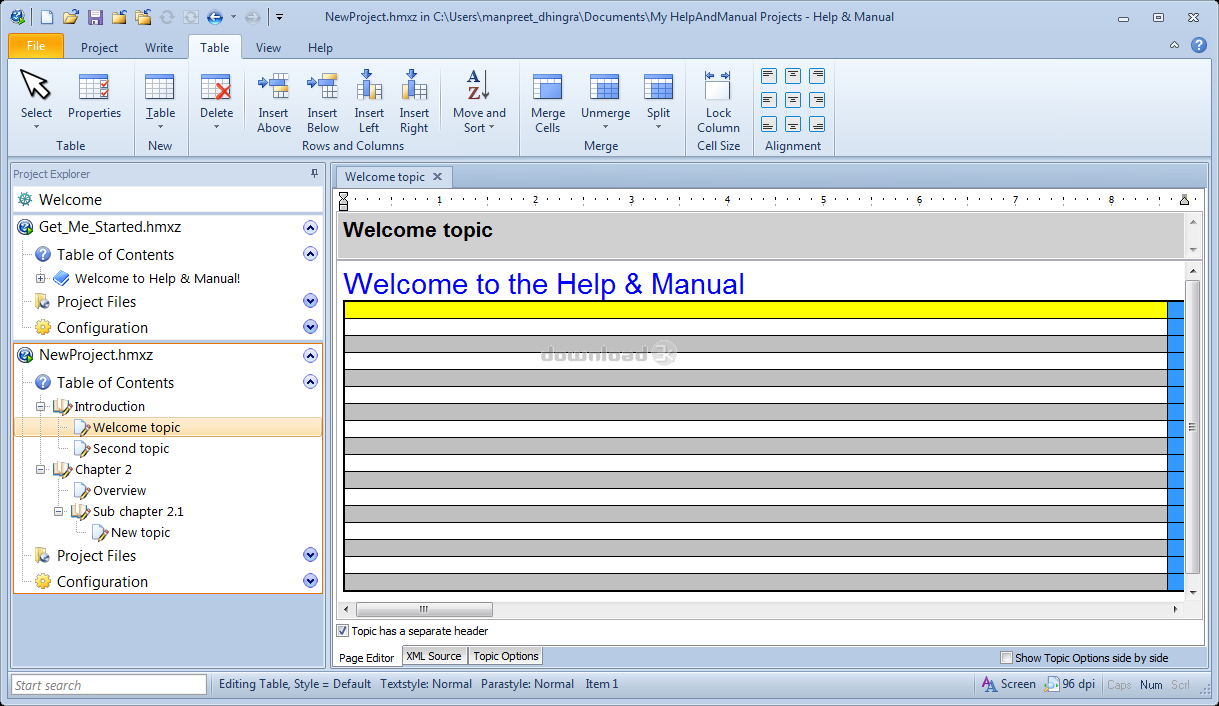Insert a row above using Insert Above
Viewport: 1219px width, 706px height.
pyautogui.click(x=273, y=102)
